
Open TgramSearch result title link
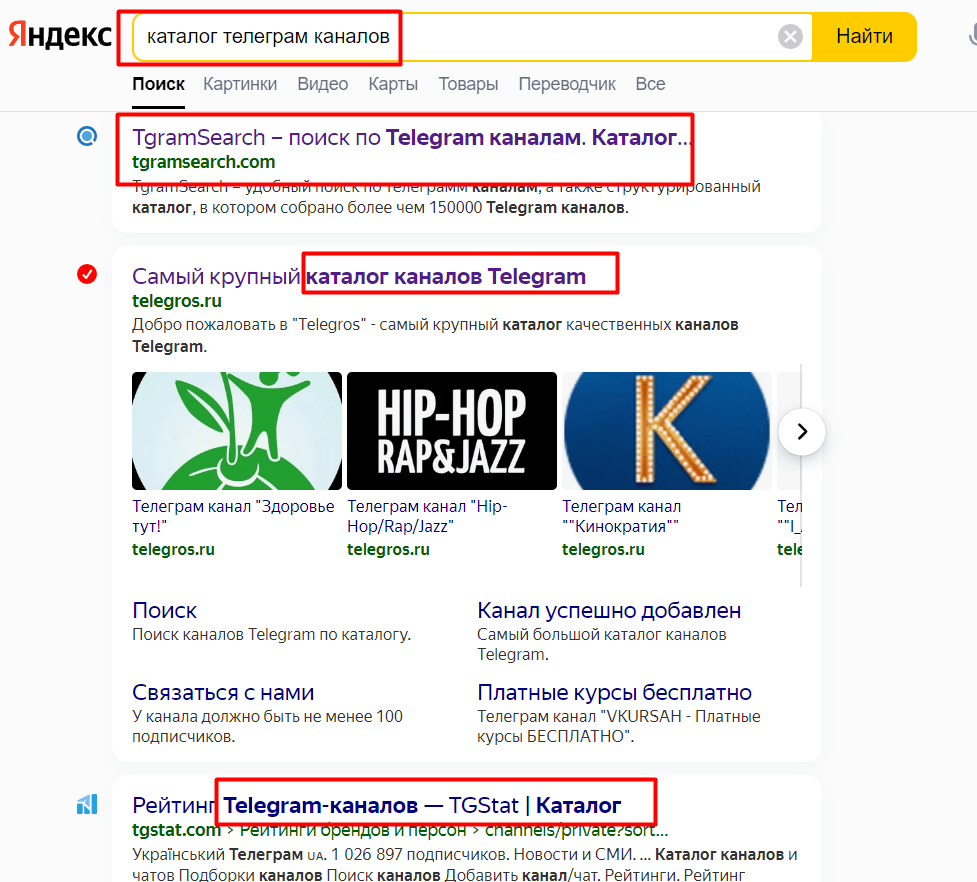[411, 138]
